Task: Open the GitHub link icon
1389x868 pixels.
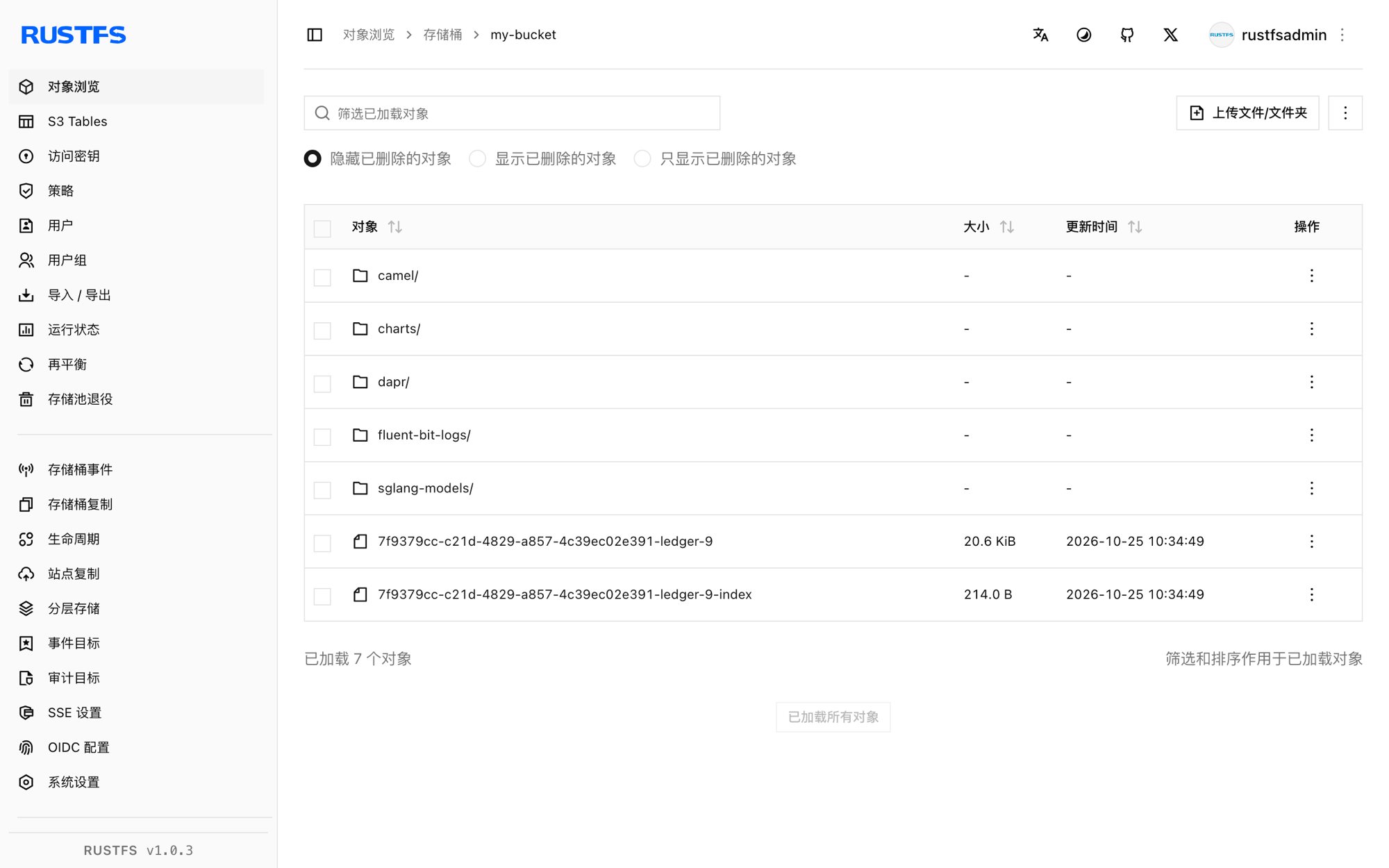Action: (1127, 35)
